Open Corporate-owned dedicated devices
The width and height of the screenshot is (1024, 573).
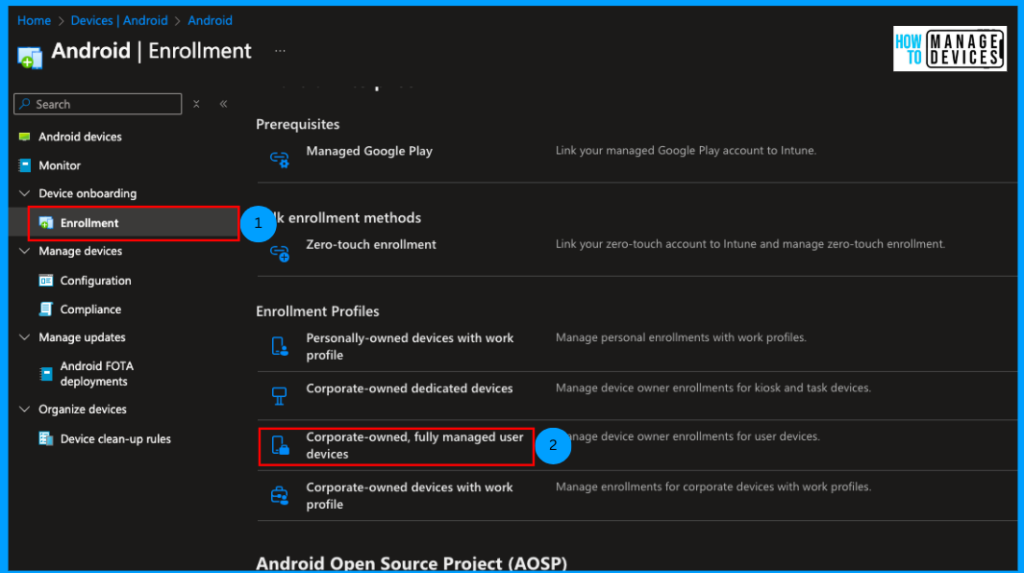(409, 388)
